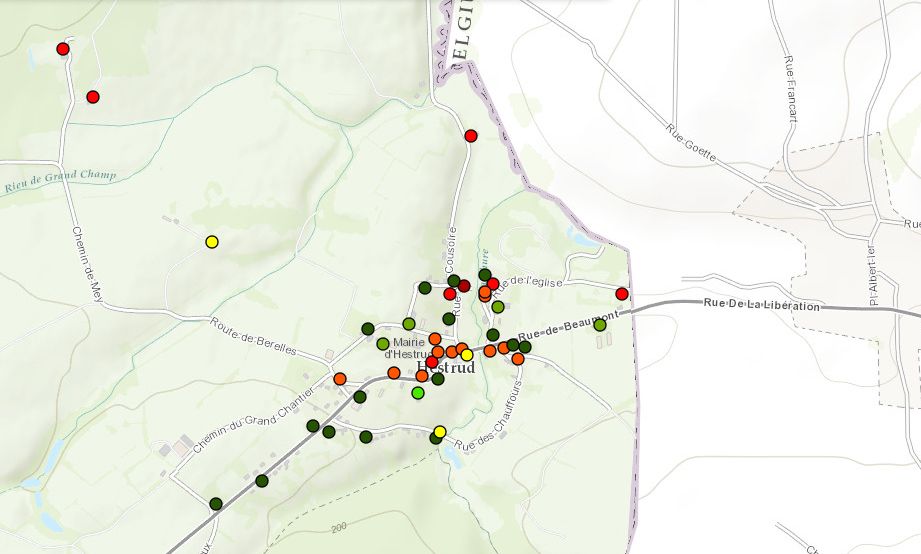Click the Mairie d'Hestrud place label
921x554 pixels.
click(408, 347)
